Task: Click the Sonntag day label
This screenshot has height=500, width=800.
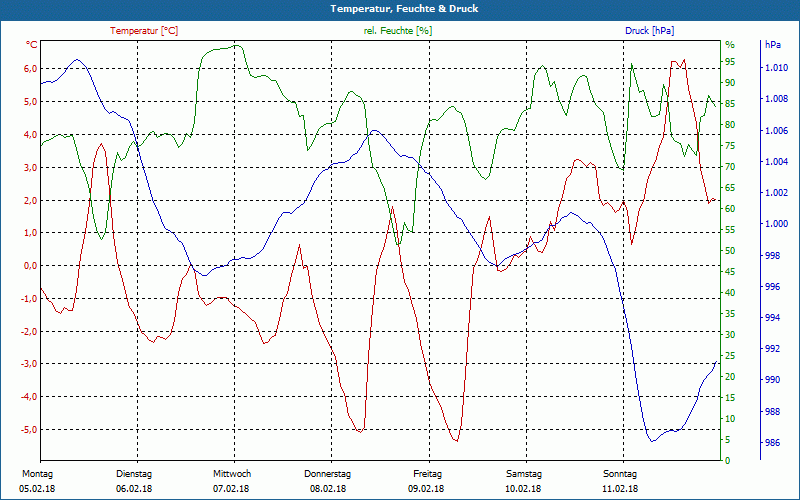Action: click(620, 474)
